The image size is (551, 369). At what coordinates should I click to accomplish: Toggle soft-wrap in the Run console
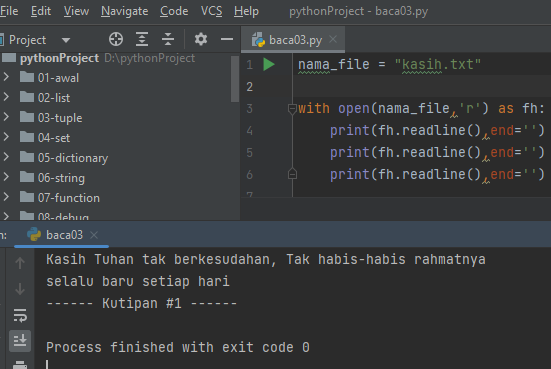click(x=20, y=315)
